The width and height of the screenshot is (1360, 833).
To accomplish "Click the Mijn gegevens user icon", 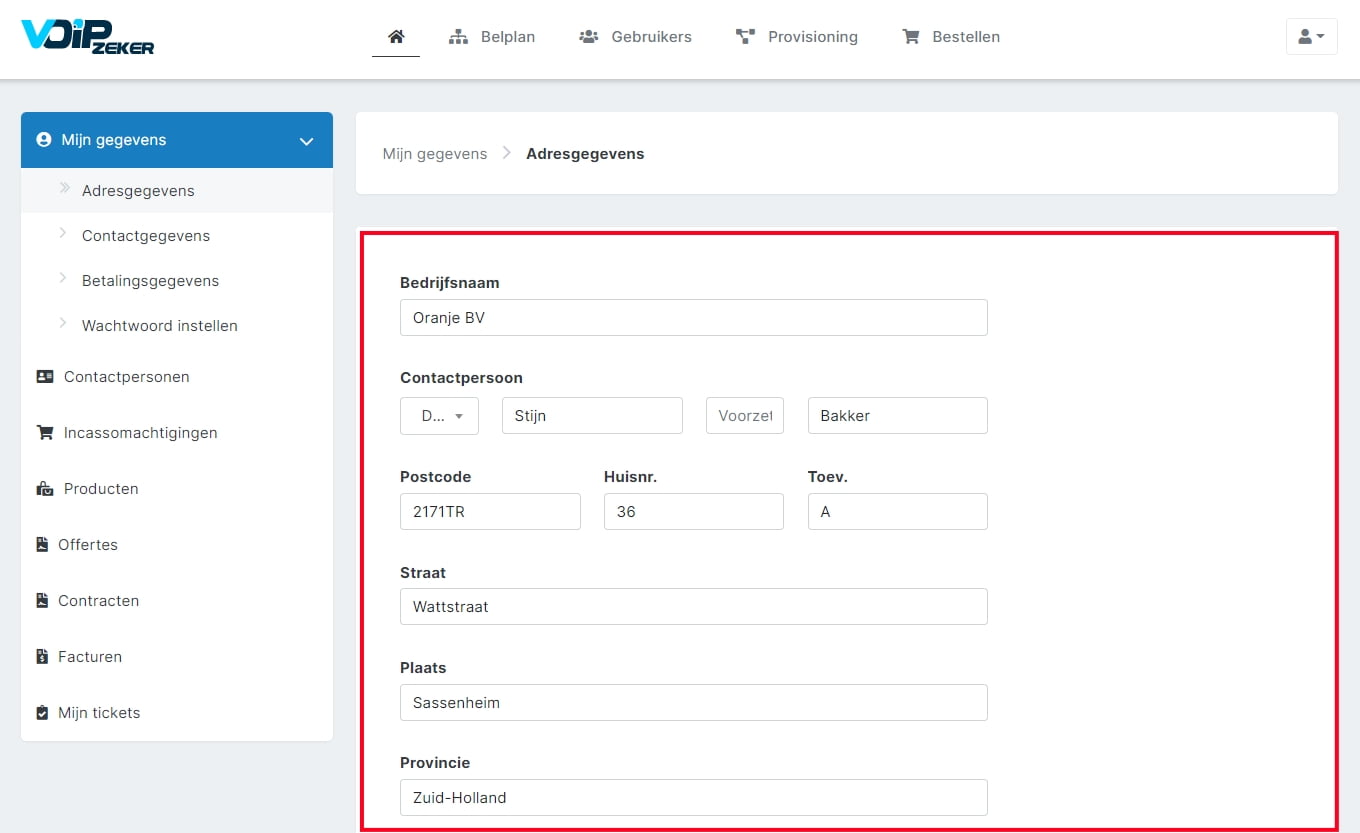I will click(44, 140).
